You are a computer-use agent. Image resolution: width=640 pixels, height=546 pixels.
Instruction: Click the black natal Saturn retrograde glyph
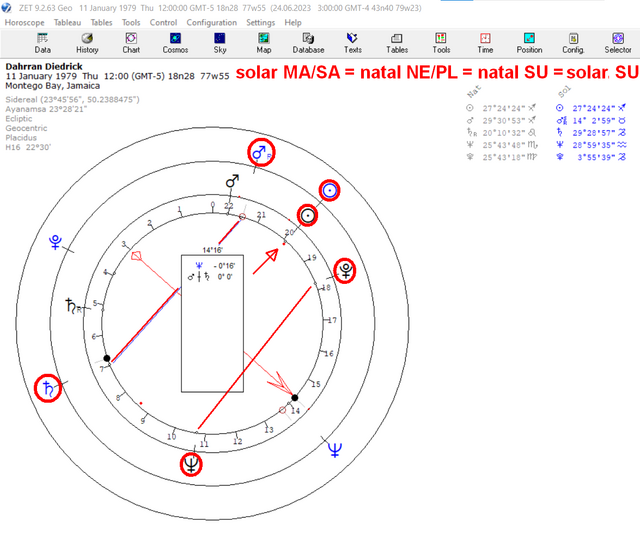point(73,306)
